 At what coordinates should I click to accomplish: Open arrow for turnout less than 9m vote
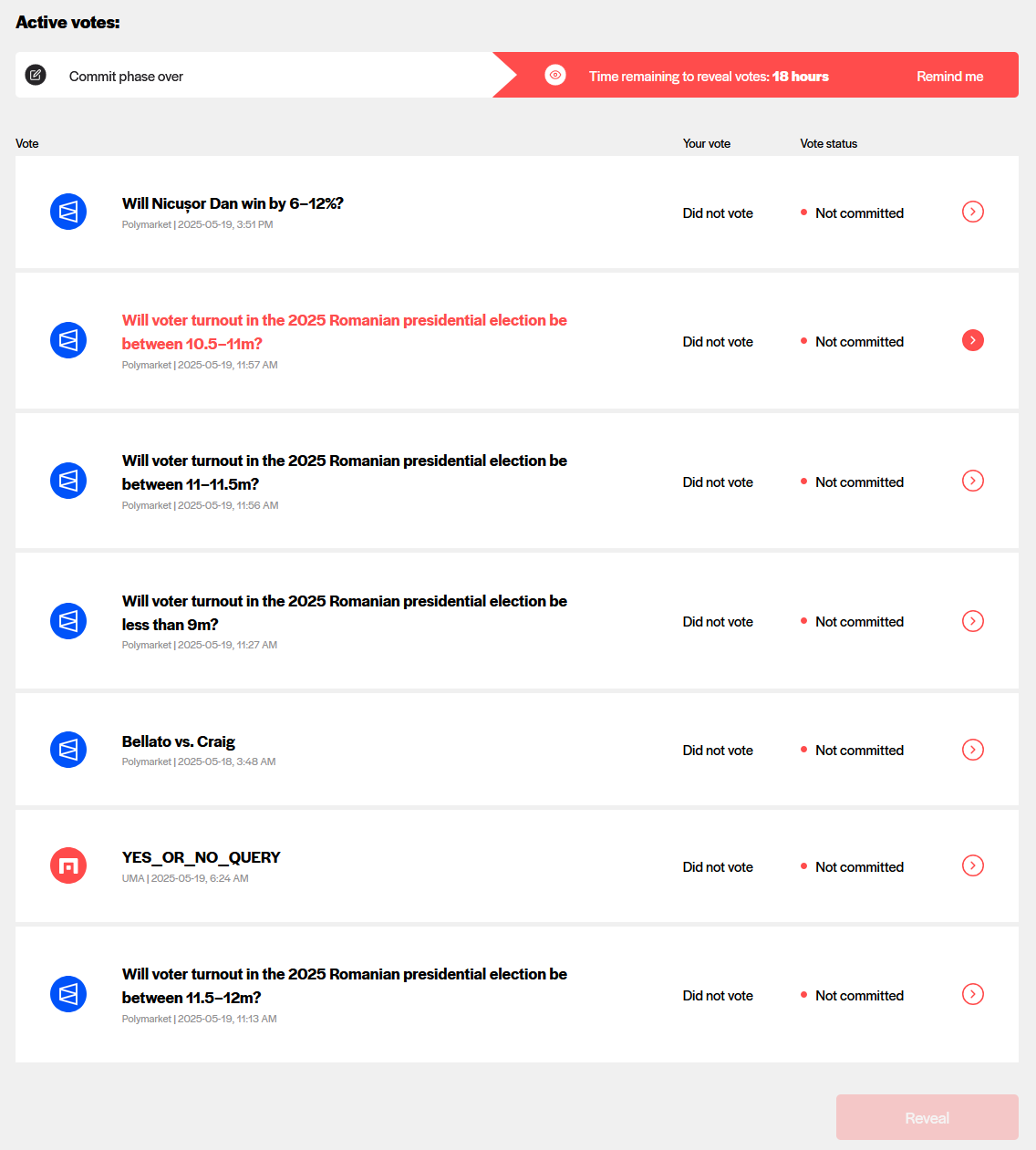click(973, 621)
